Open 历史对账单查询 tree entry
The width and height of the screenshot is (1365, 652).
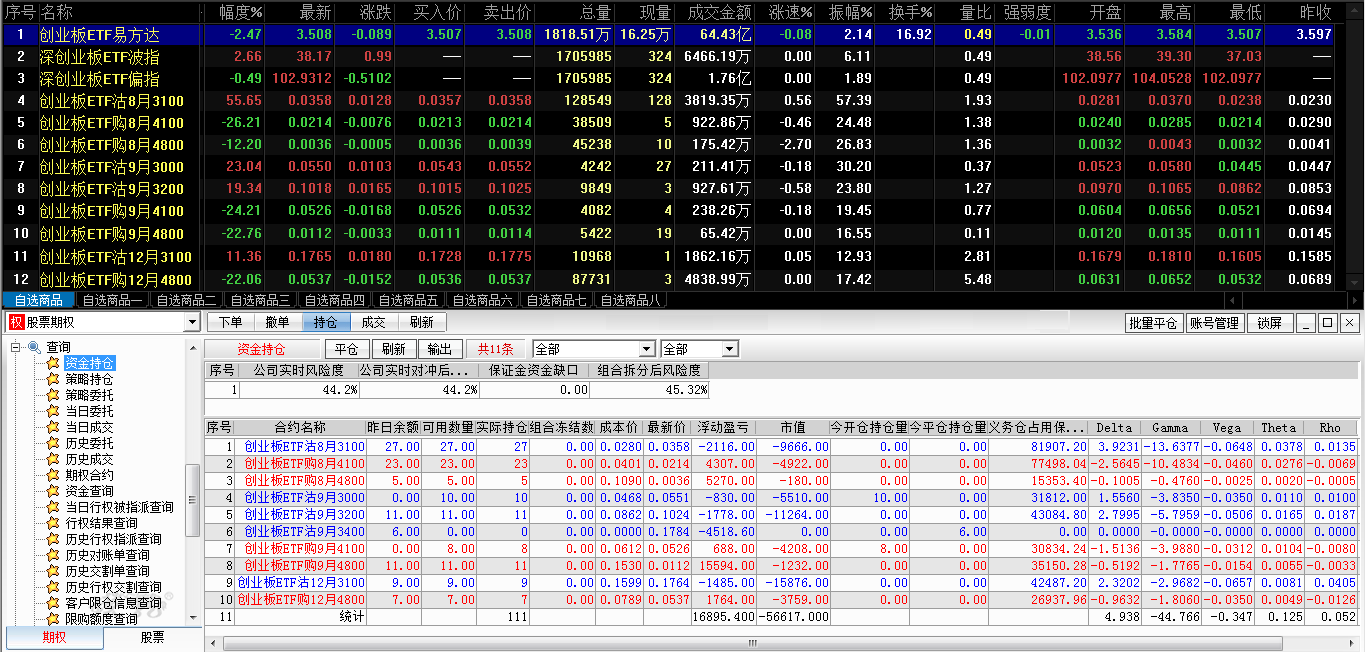107,555
